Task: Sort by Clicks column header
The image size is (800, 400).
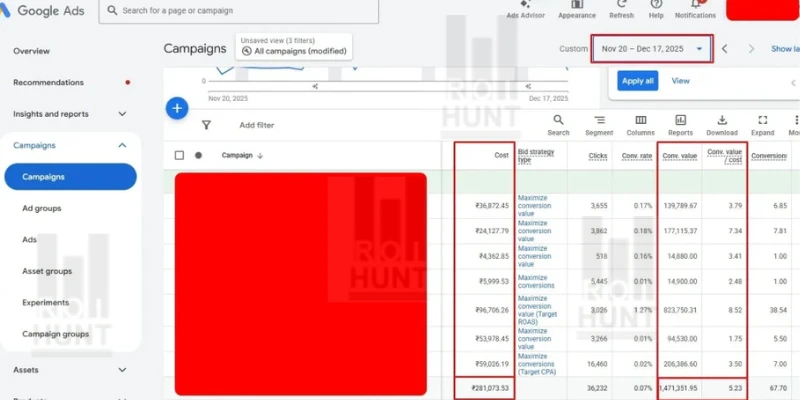Action: click(597, 156)
